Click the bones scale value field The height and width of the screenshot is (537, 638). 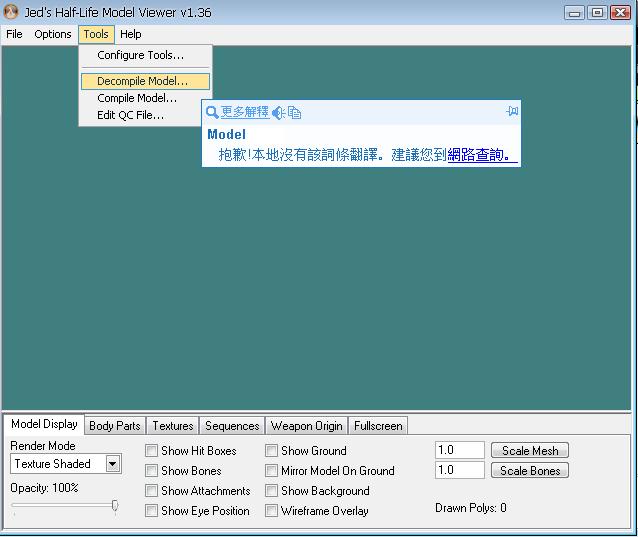click(460, 470)
